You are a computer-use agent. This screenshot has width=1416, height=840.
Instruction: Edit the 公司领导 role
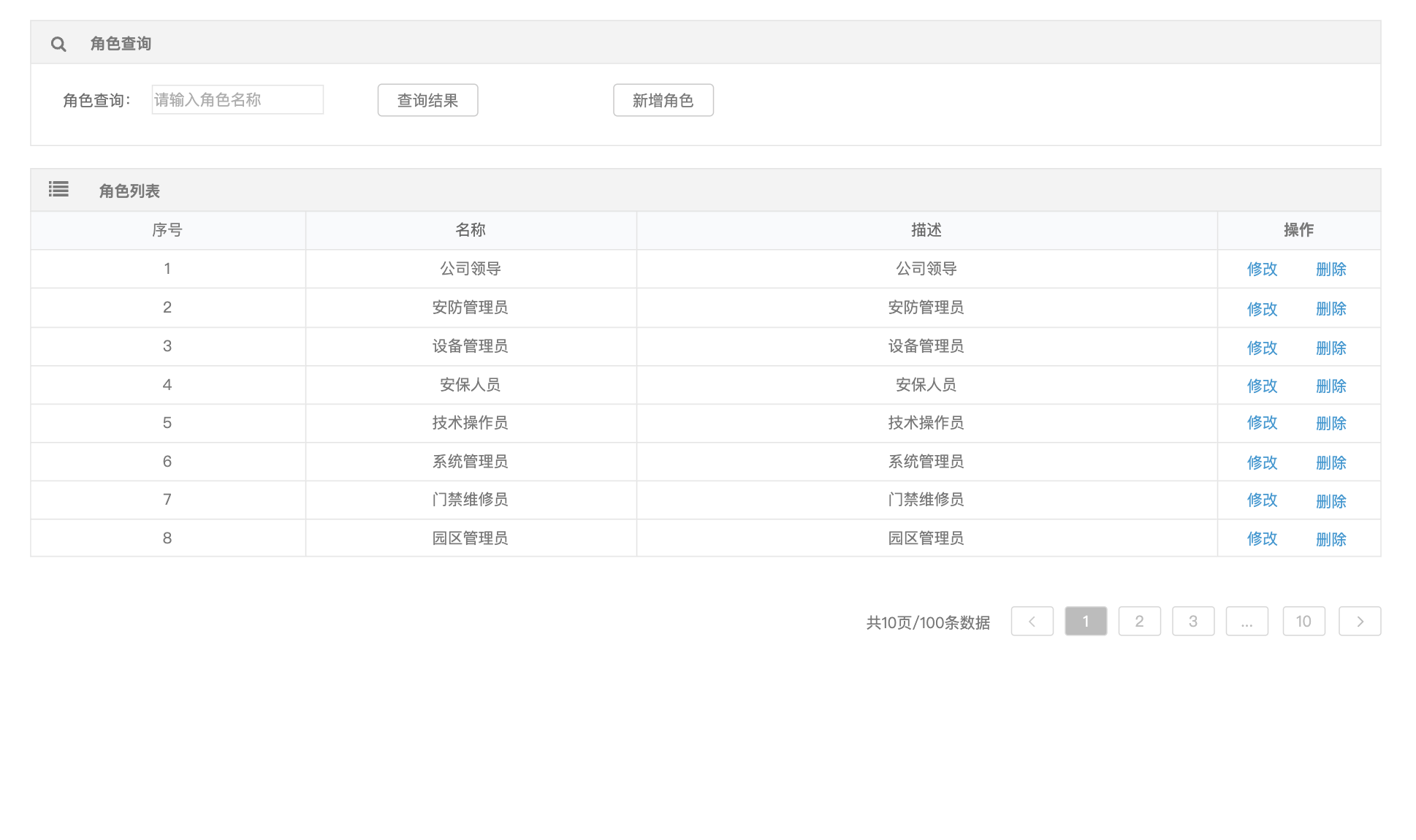[1262, 270]
